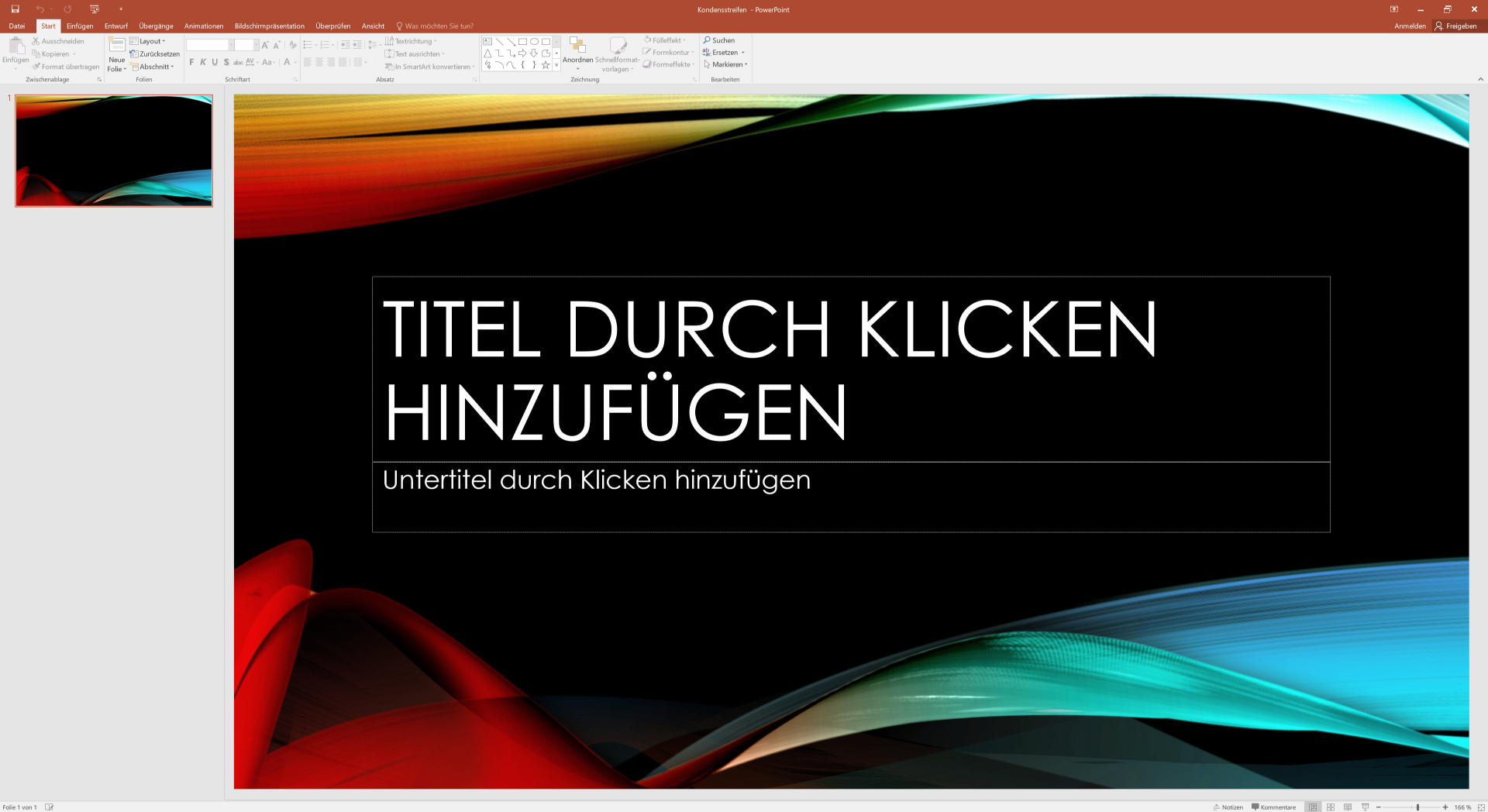Expand the Abschnitt dropdown
Image resolution: width=1488 pixels, height=812 pixels.
(153, 67)
